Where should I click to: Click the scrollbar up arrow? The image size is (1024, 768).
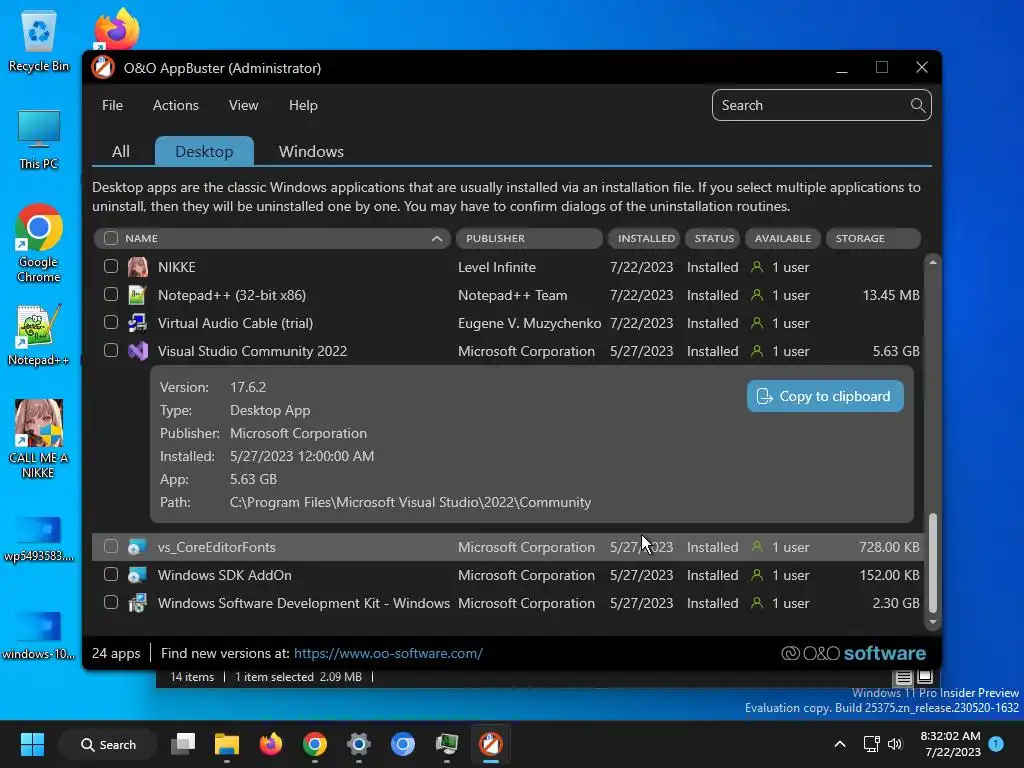coord(933,262)
